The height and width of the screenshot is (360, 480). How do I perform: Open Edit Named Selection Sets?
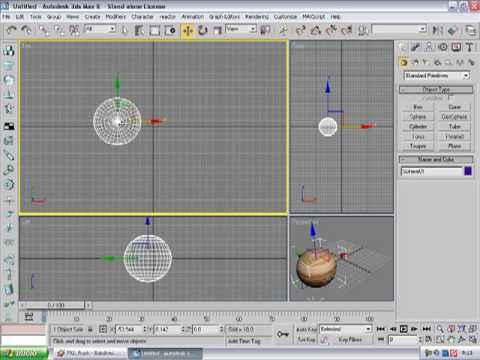coord(363,30)
